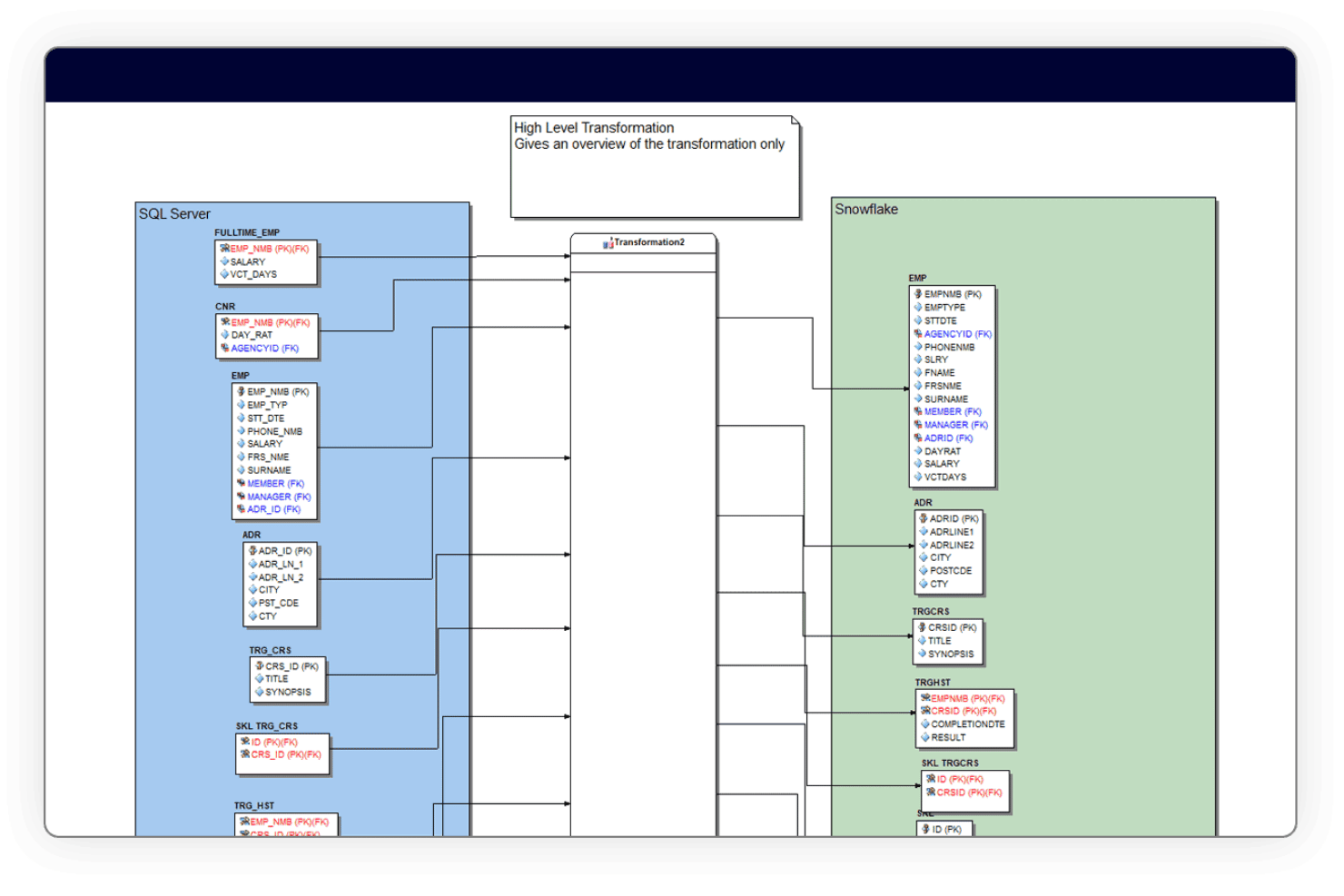Click the FULLTIME_EMP table name label
Screen dimensions: 1344x896
(x=247, y=232)
